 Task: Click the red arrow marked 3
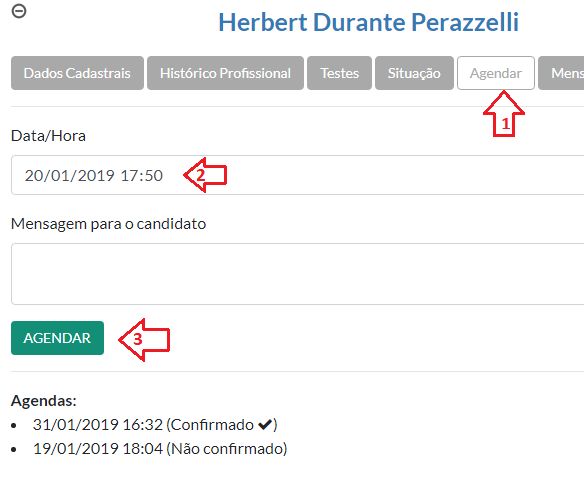click(144, 339)
